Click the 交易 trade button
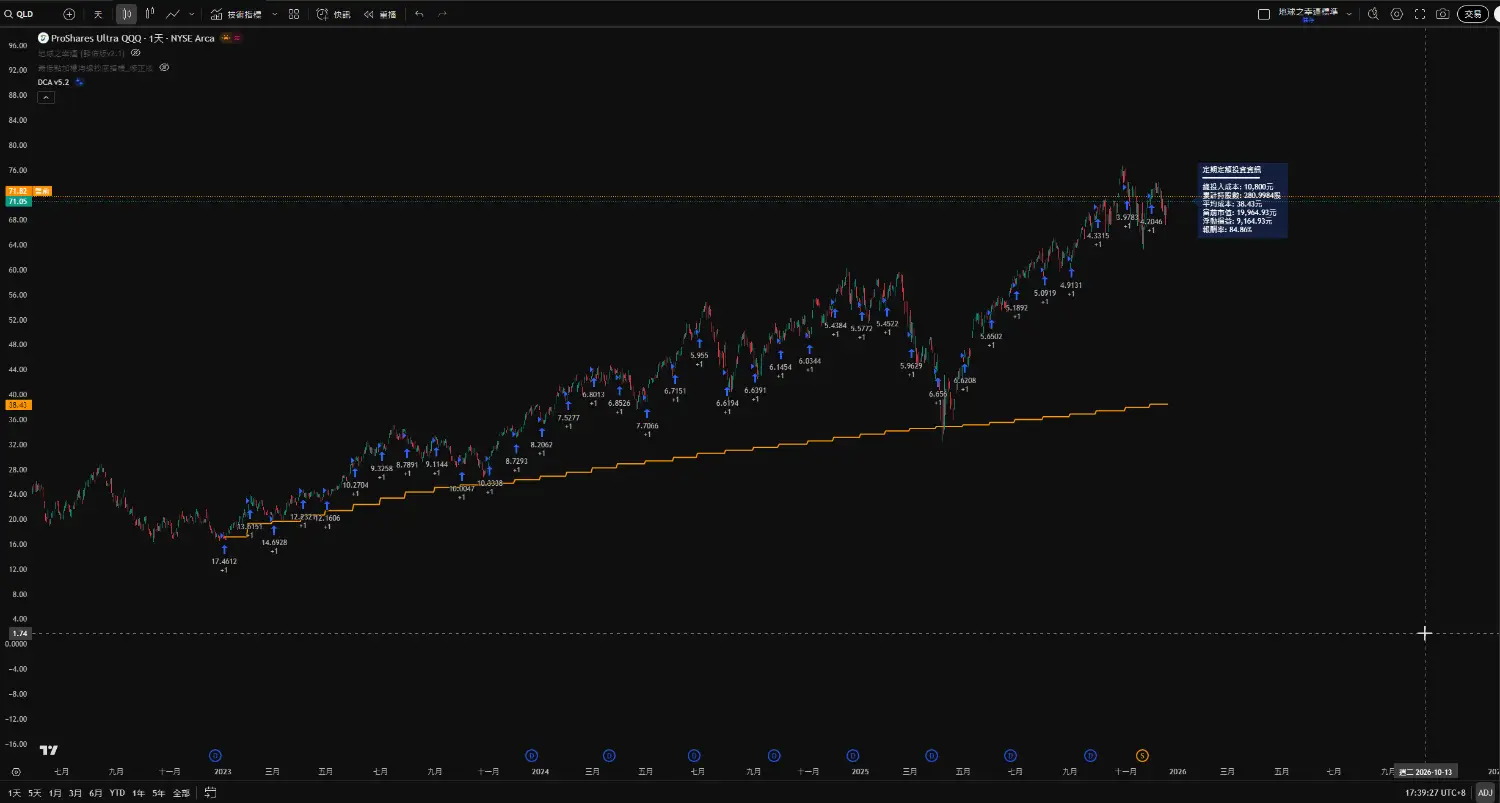 click(1473, 14)
